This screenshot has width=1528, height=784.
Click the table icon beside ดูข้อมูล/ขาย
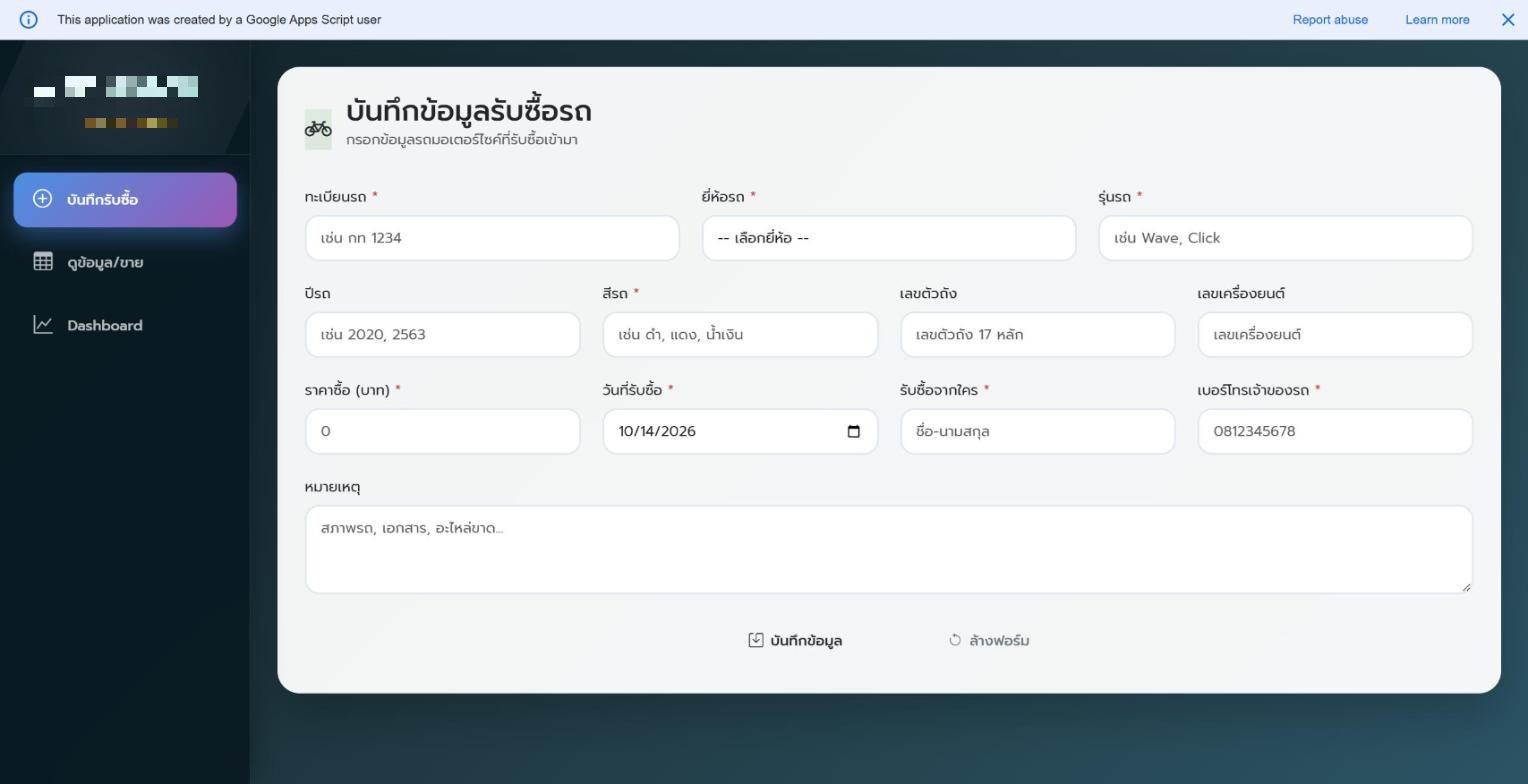click(x=43, y=262)
